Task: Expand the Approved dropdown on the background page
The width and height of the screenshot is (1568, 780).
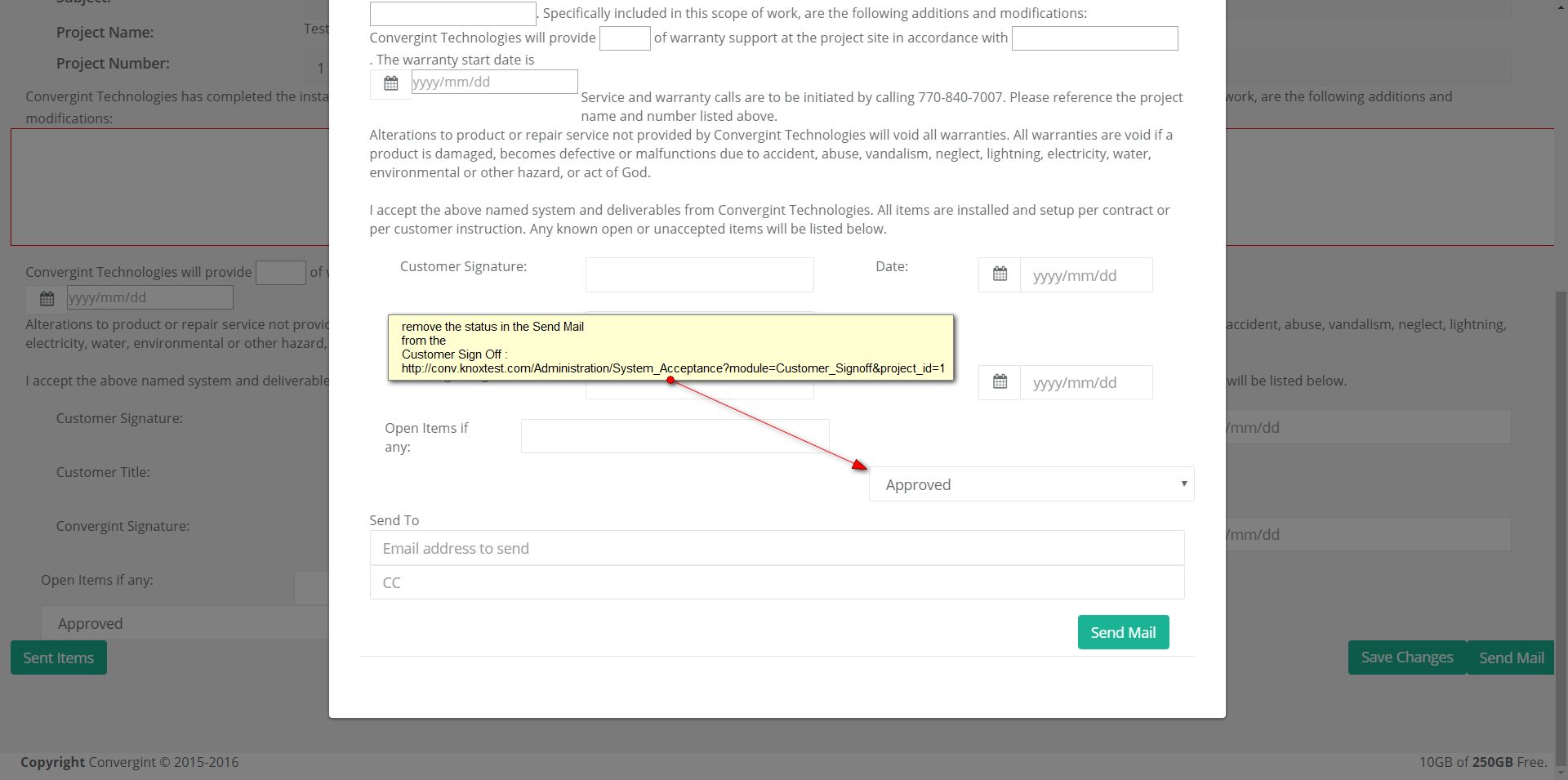Action: click(x=185, y=623)
